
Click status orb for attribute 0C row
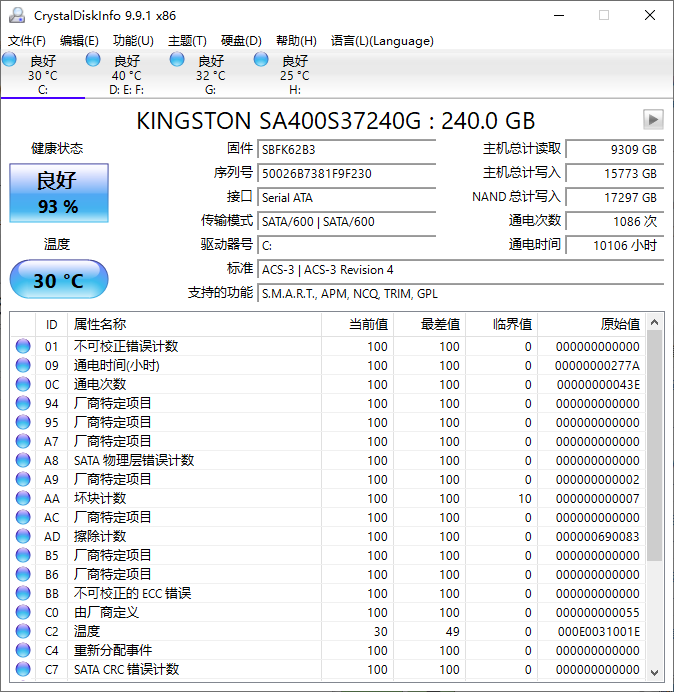coord(23,384)
